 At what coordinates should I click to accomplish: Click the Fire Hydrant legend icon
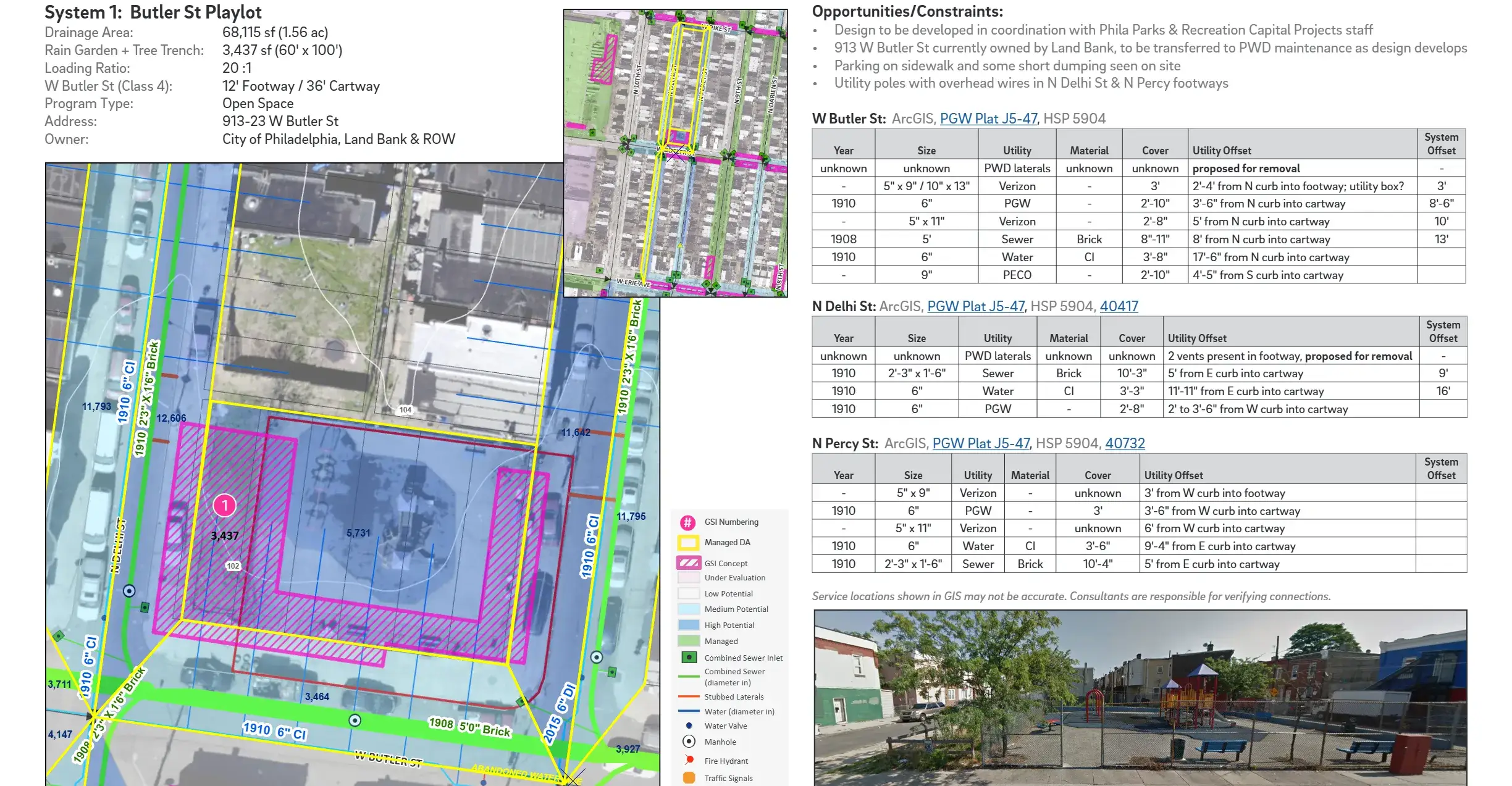pyautogui.click(x=688, y=760)
